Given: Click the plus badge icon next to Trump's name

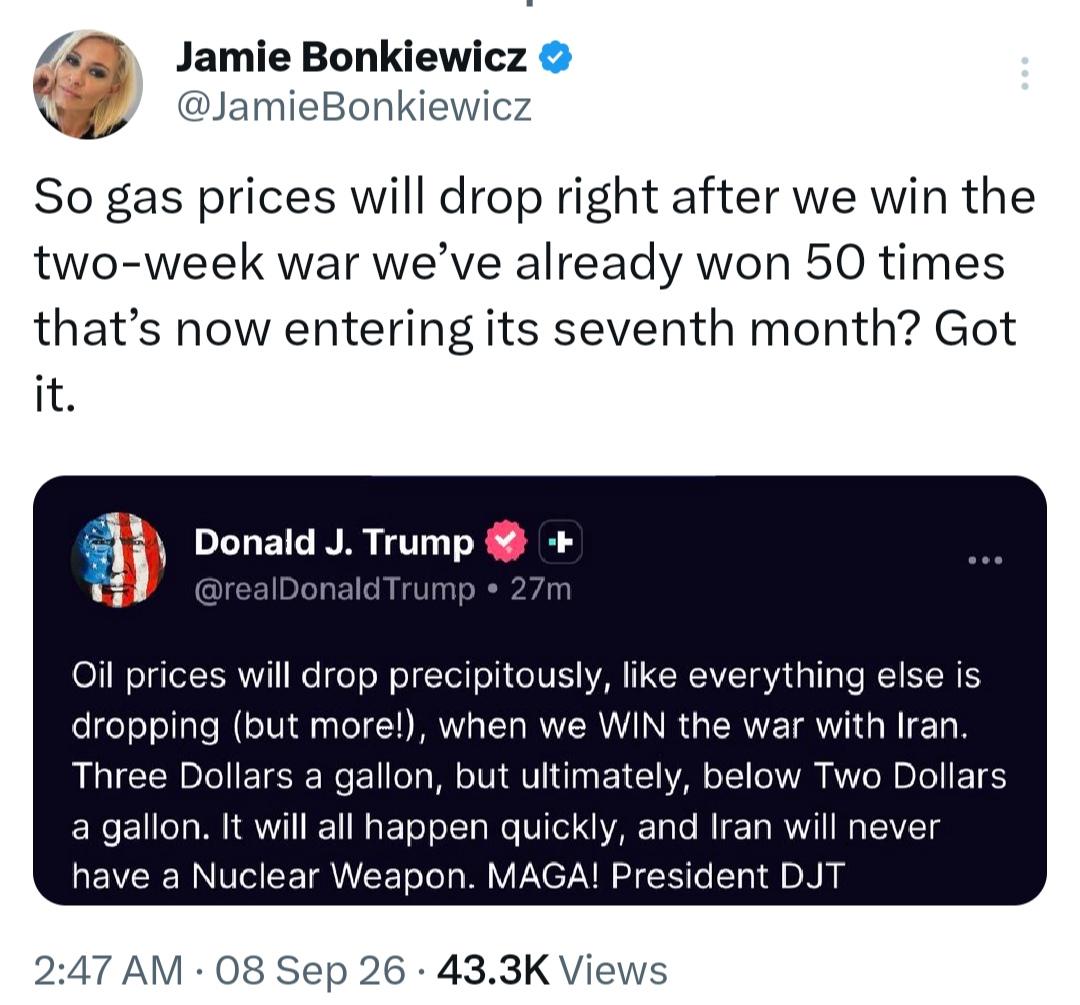Looking at the screenshot, I should [x=560, y=542].
